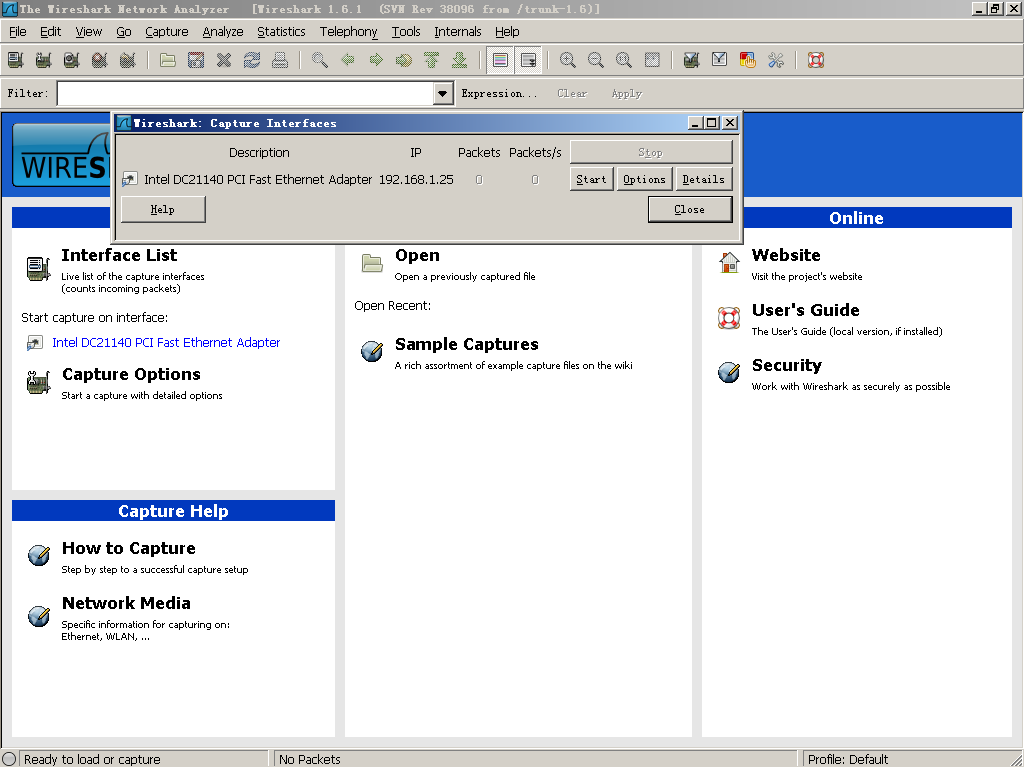Screen dimensions: 1024x768
Task: Click Capture Options on start page
Action: pos(131,374)
